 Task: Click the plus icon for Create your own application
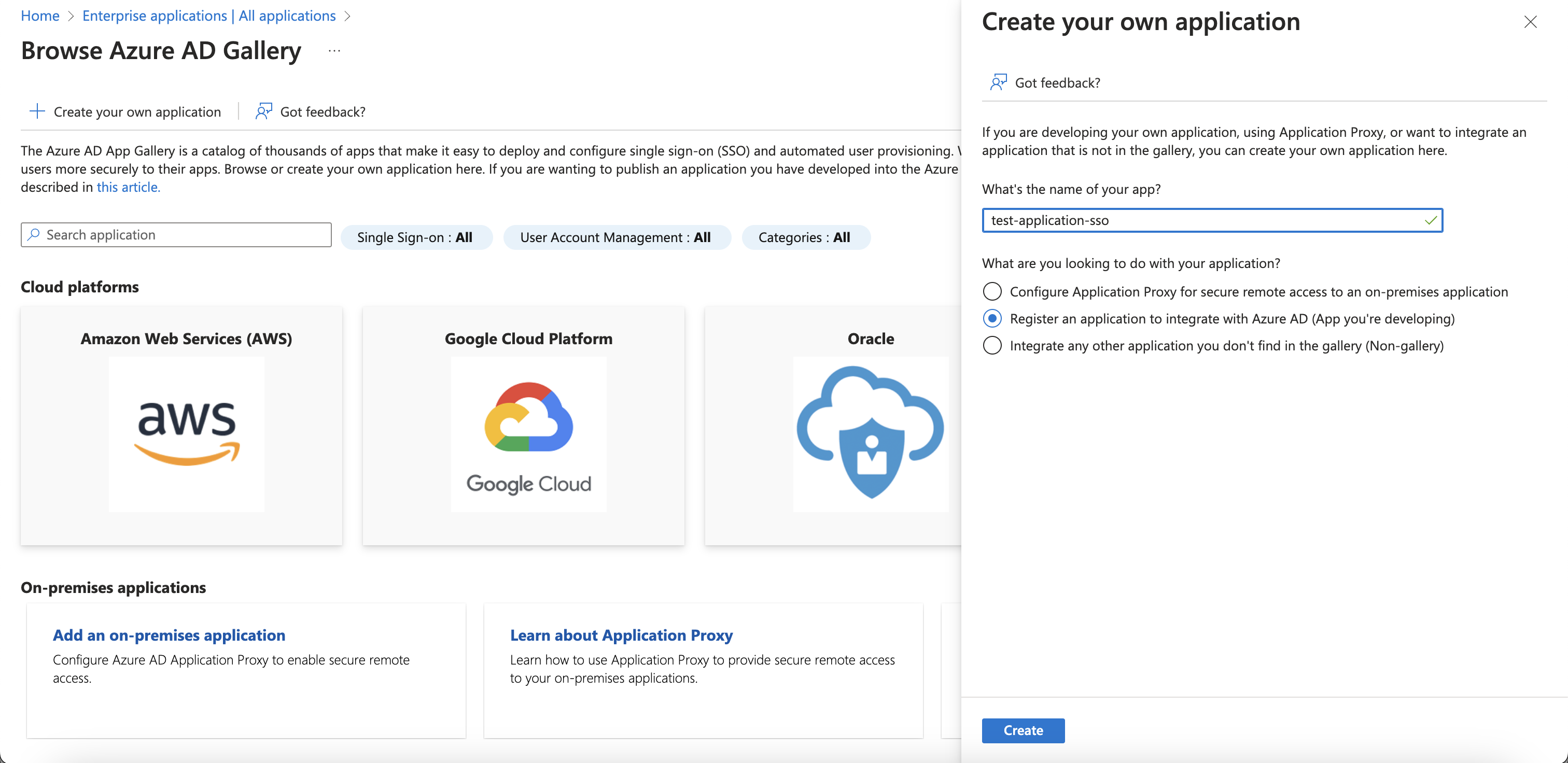(37, 111)
